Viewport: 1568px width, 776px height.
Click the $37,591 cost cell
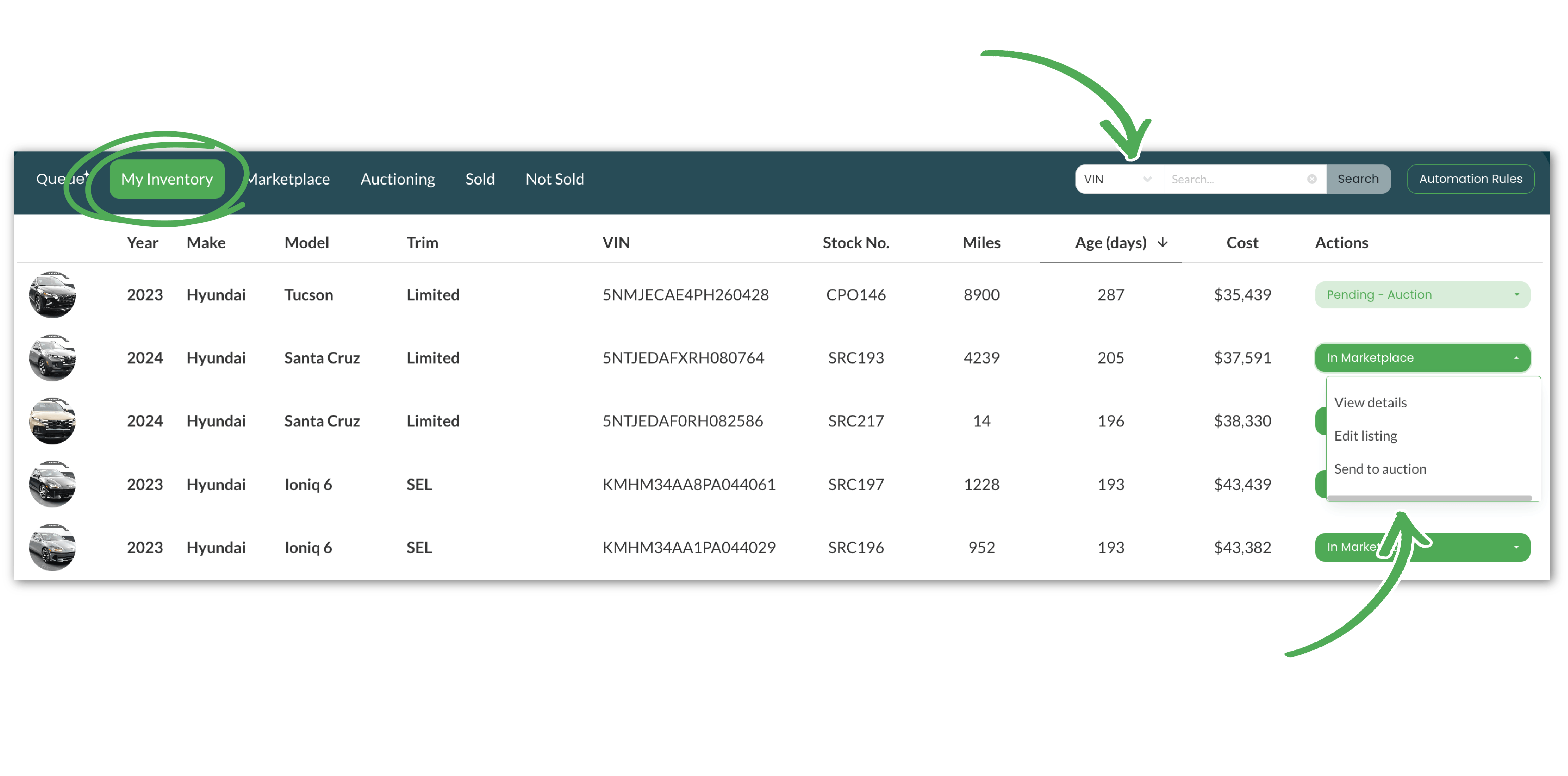[x=1242, y=358]
